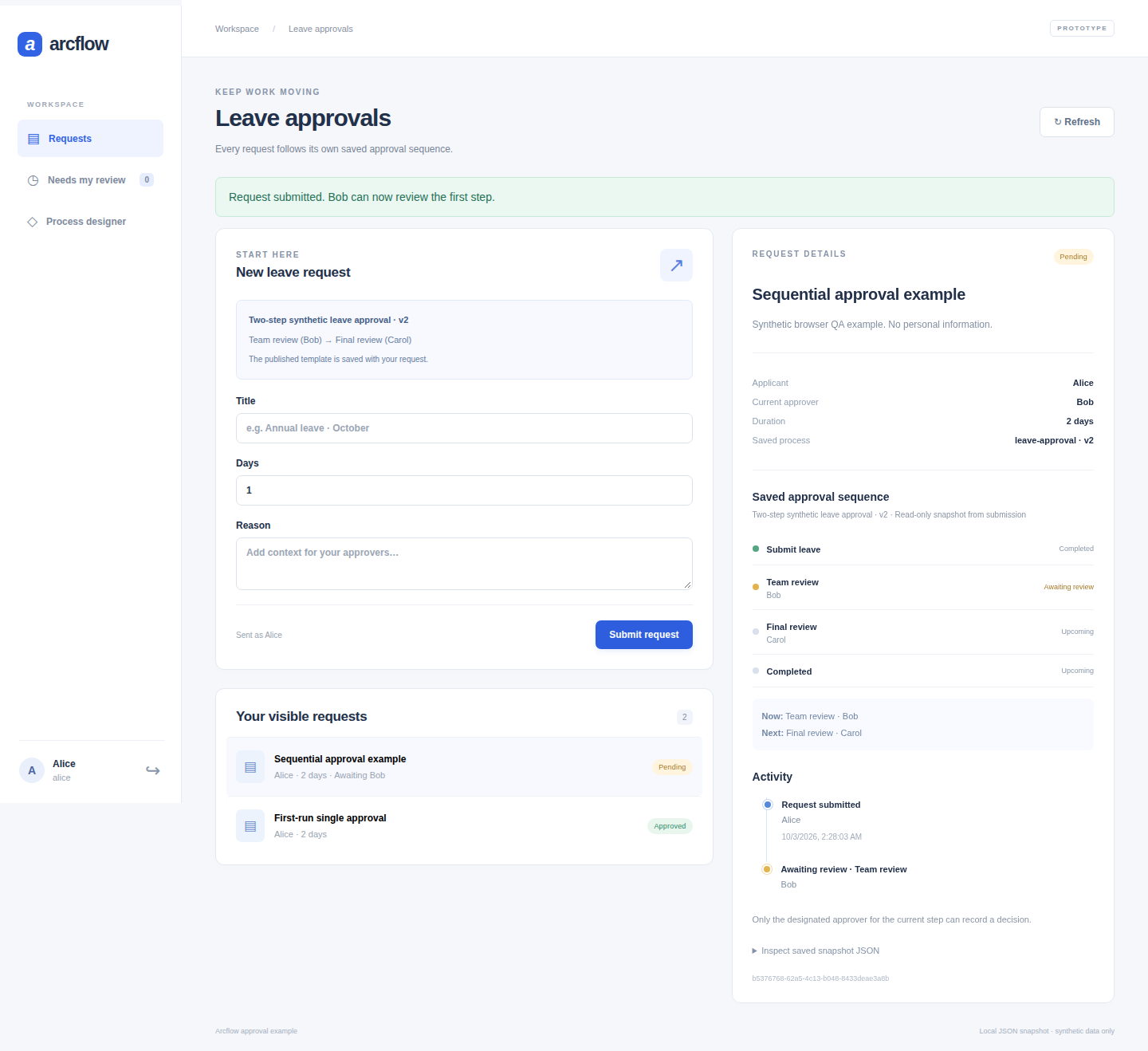The height and width of the screenshot is (1051, 1148).
Task: Focus the Title input field
Action: tap(464, 428)
